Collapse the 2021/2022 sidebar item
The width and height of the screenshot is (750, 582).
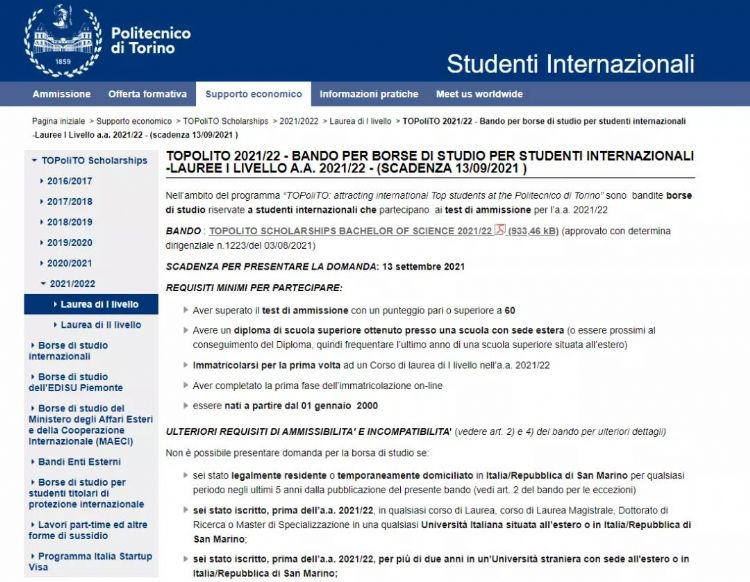pos(72,284)
